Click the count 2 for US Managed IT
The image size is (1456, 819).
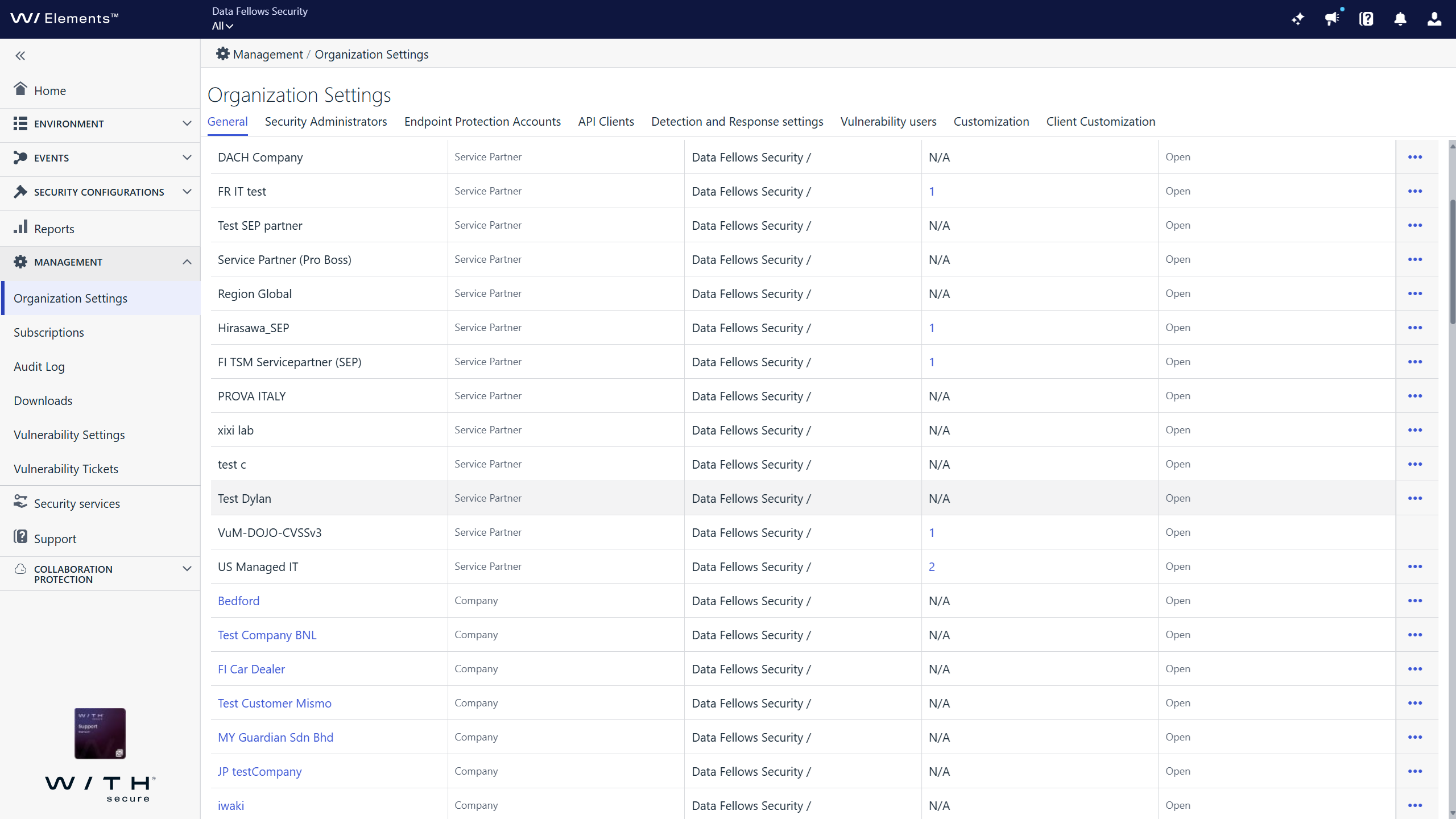click(932, 566)
